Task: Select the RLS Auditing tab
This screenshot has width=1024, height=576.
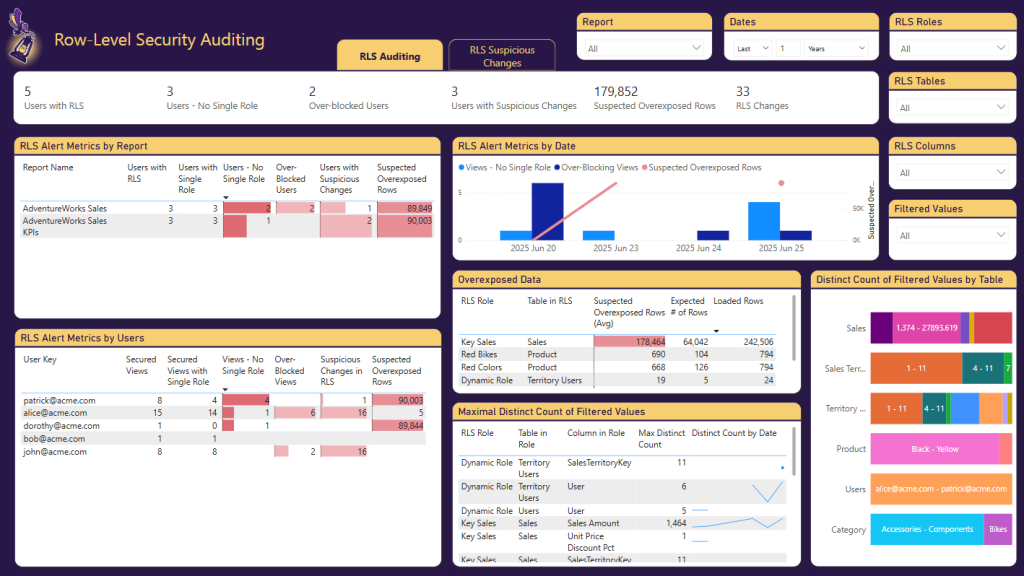Action: (390, 56)
